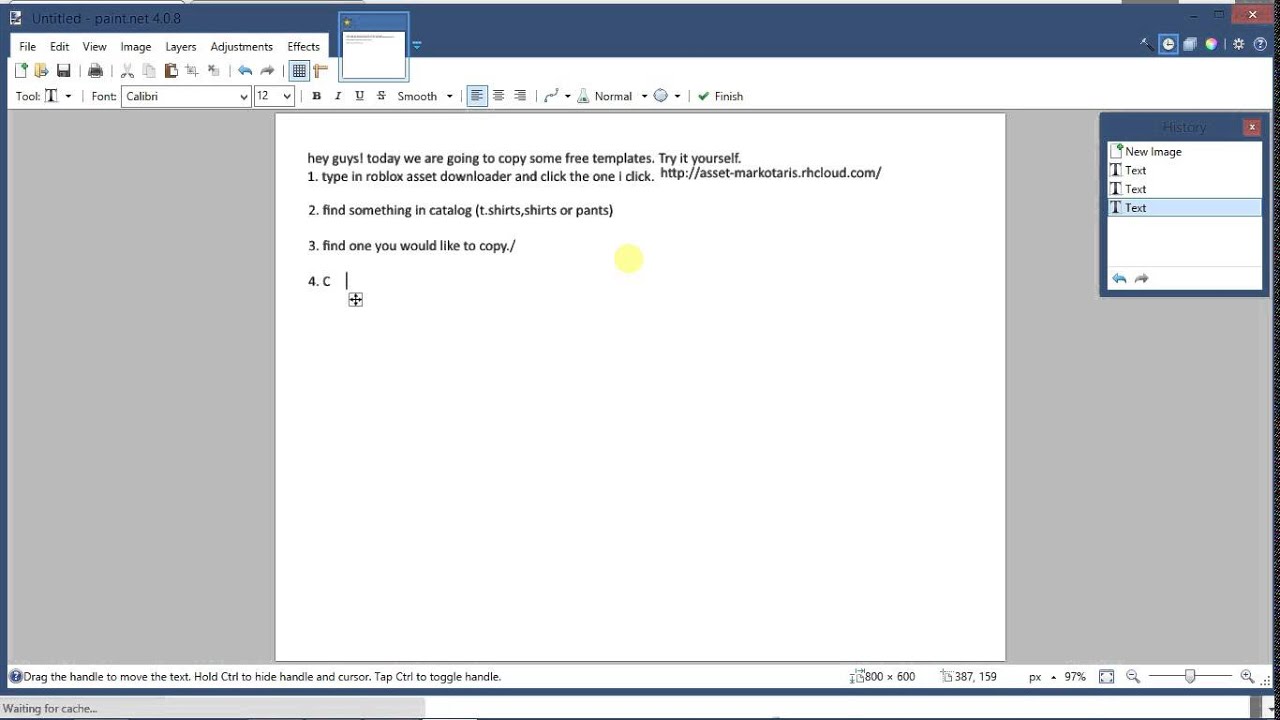
Task: Open the Smooth rendering mode dropdown
Action: click(x=425, y=96)
